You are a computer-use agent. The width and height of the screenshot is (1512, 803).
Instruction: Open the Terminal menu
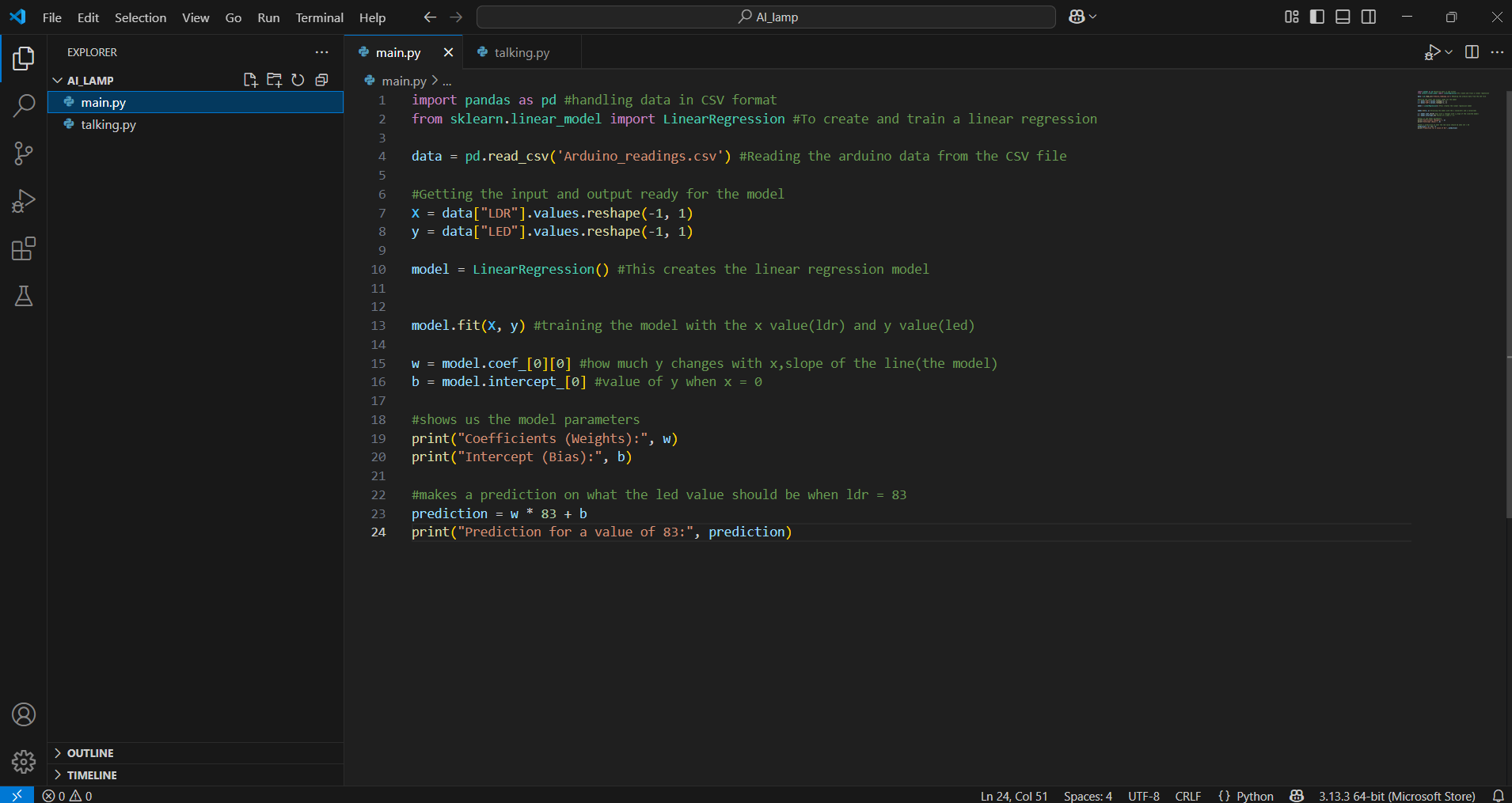point(319,17)
